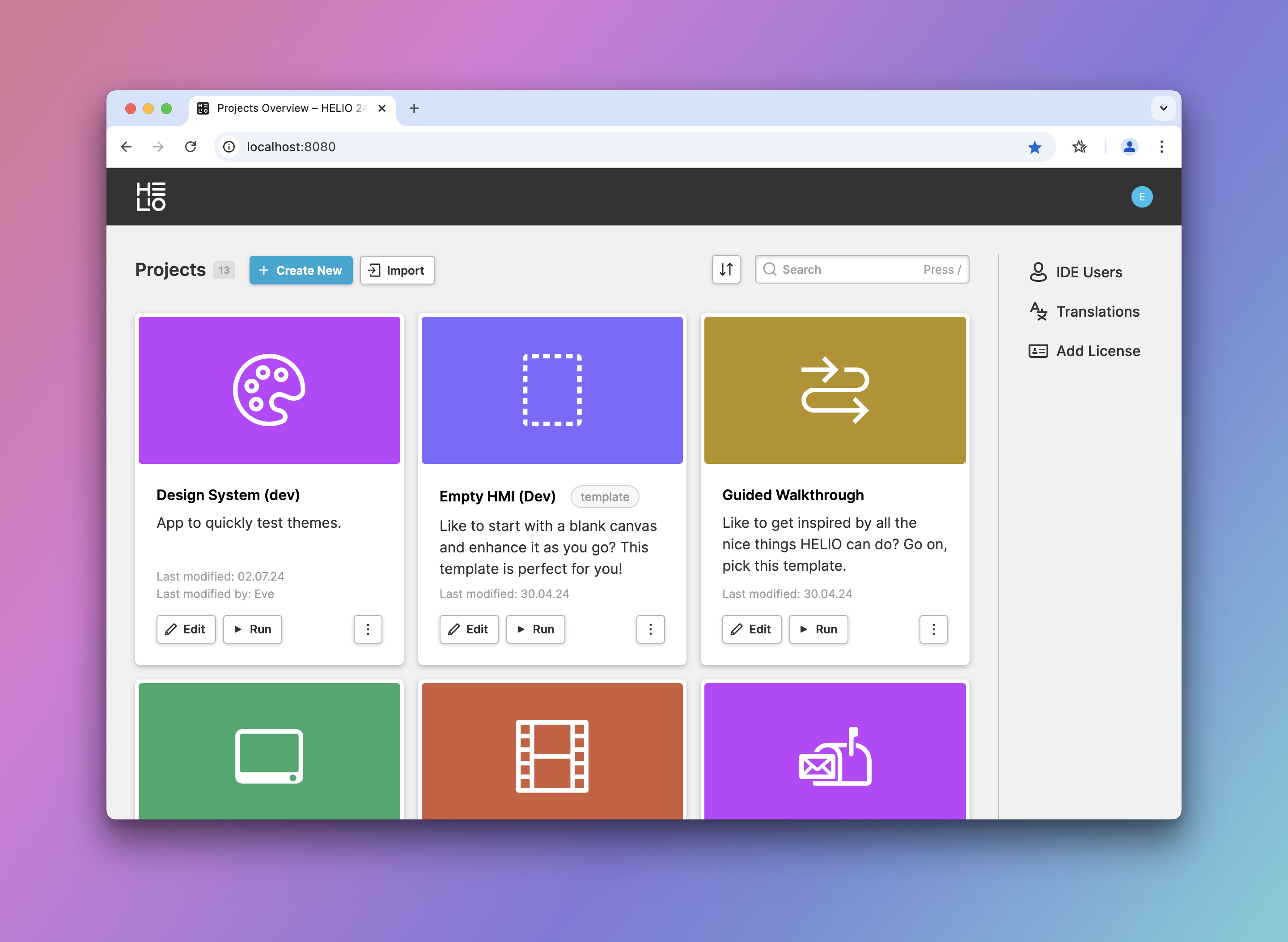Edit the Design System (dev) project
The height and width of the screenshot is (942, 1288).
[186, 629]
